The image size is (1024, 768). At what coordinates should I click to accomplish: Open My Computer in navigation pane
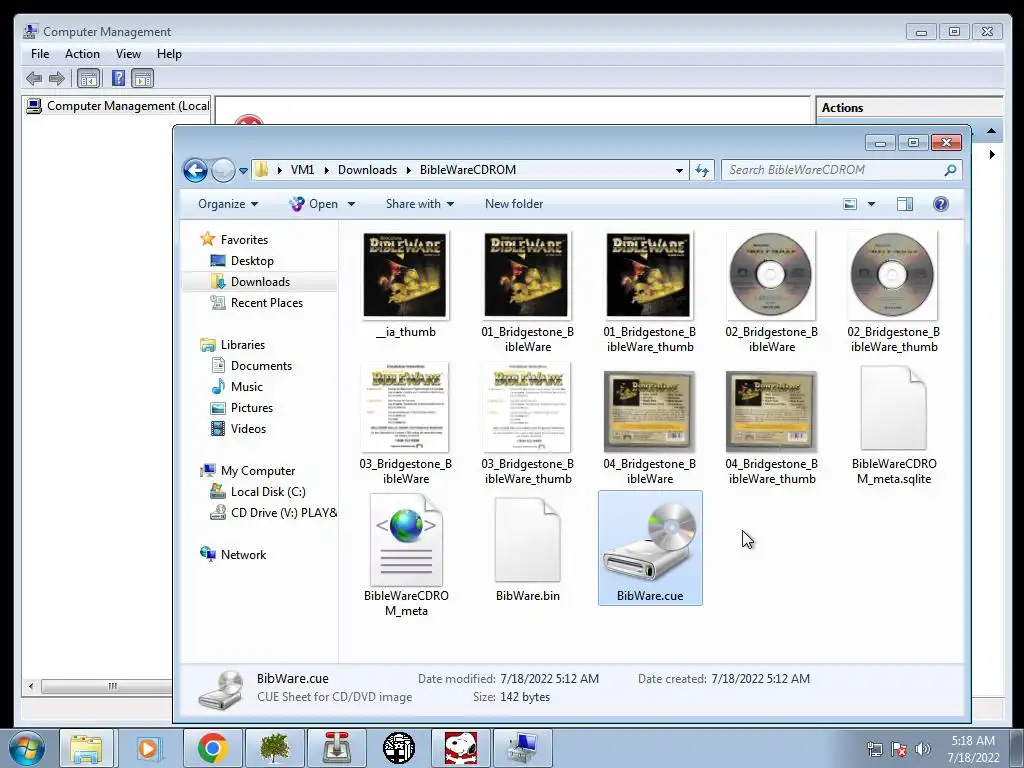click(257, 471)
